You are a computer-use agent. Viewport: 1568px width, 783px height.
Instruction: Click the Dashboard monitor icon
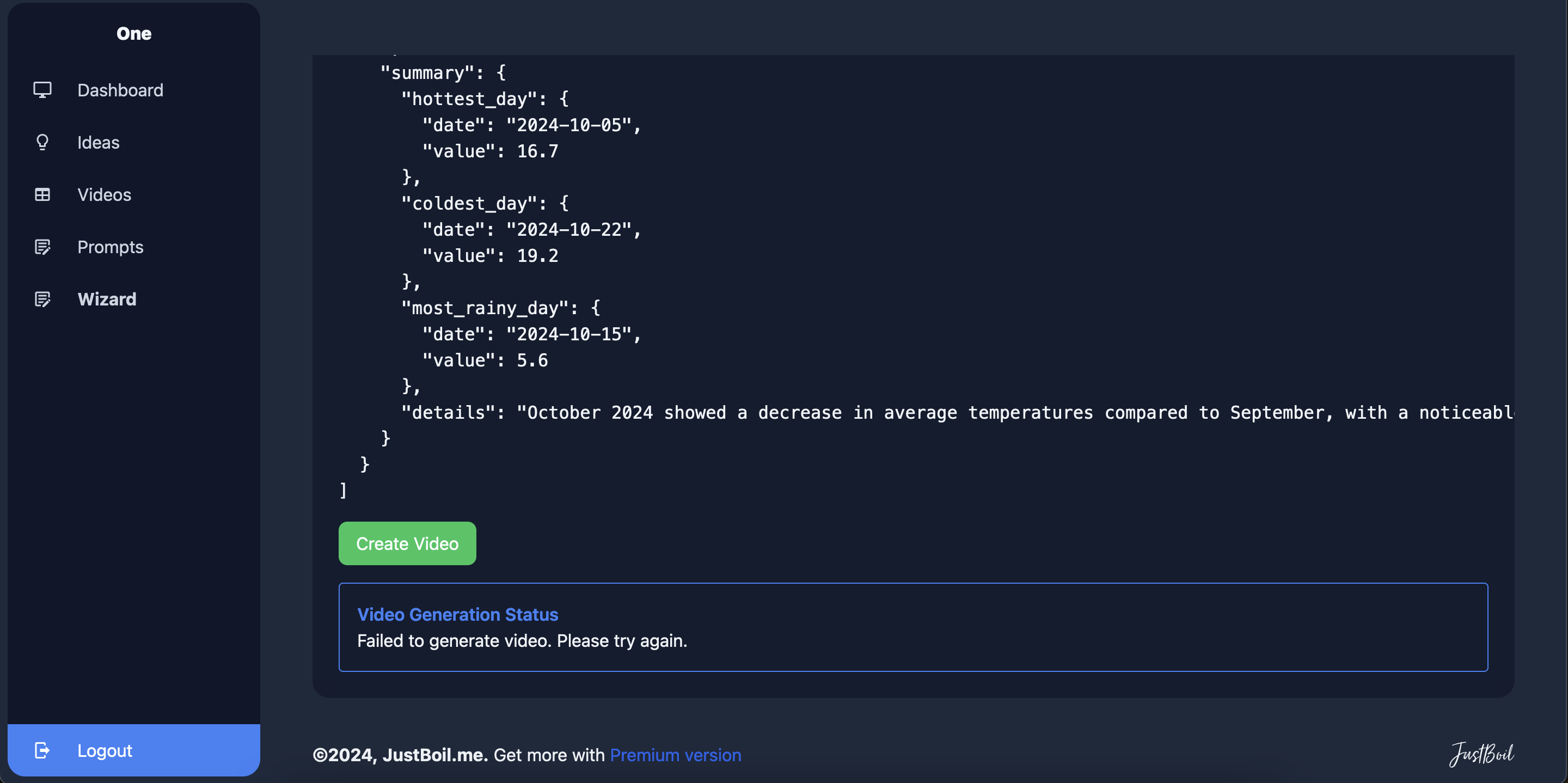point(42,90)
